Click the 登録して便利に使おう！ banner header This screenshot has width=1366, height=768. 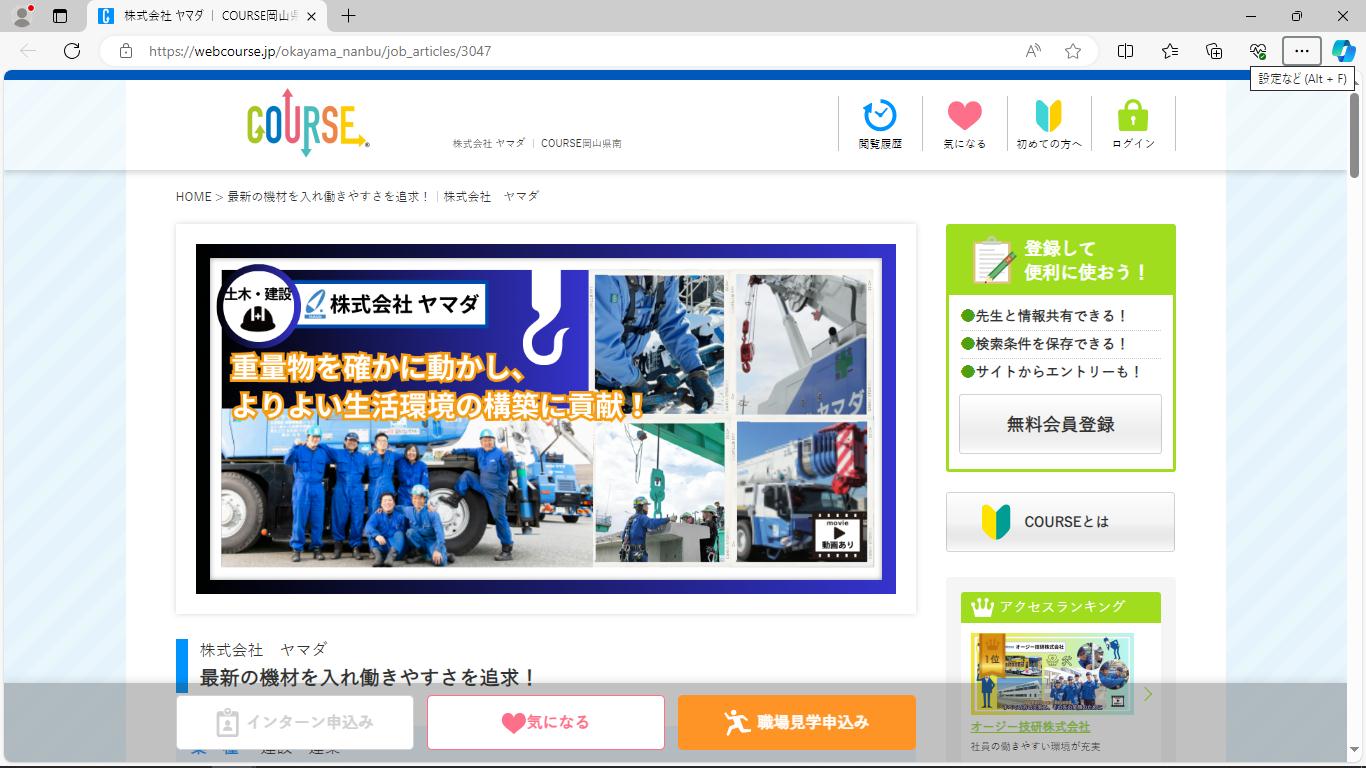[x=1061, y=260]
